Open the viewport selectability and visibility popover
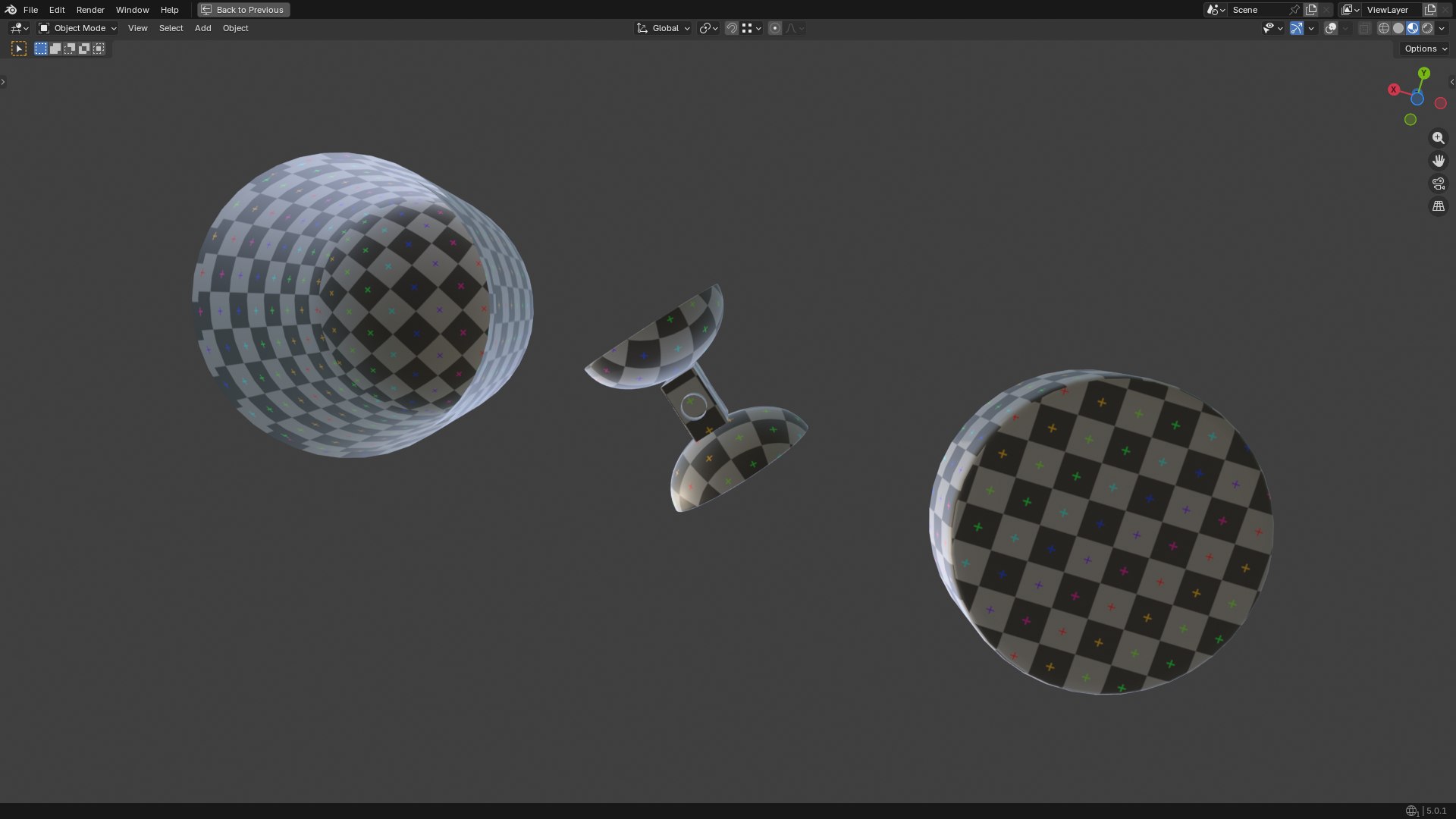Screen dimensions: 1456x819 click(1272, 28)
